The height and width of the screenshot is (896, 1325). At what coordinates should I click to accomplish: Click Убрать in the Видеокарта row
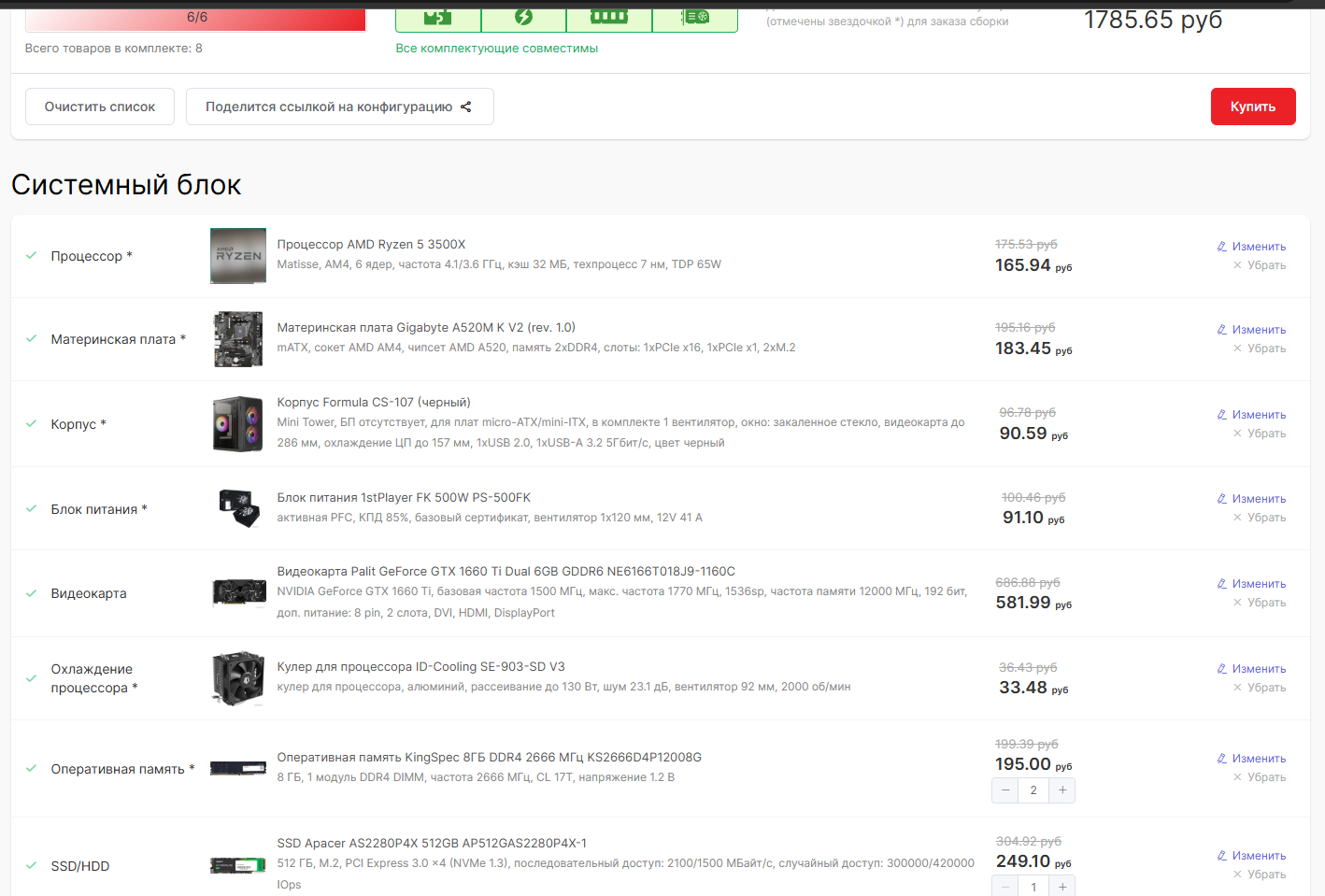[1259, 603]
